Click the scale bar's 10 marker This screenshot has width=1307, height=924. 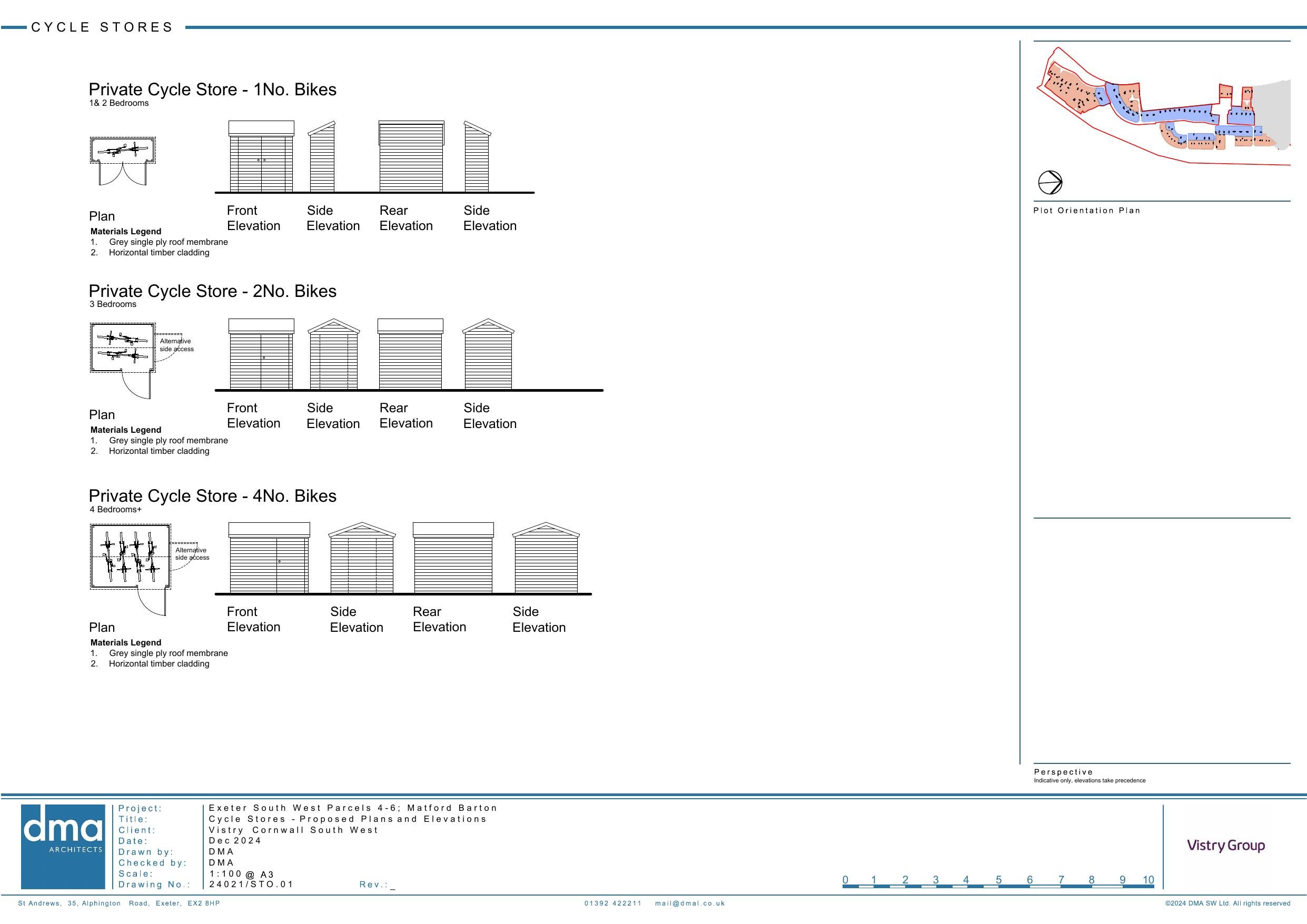point(1147,880)
